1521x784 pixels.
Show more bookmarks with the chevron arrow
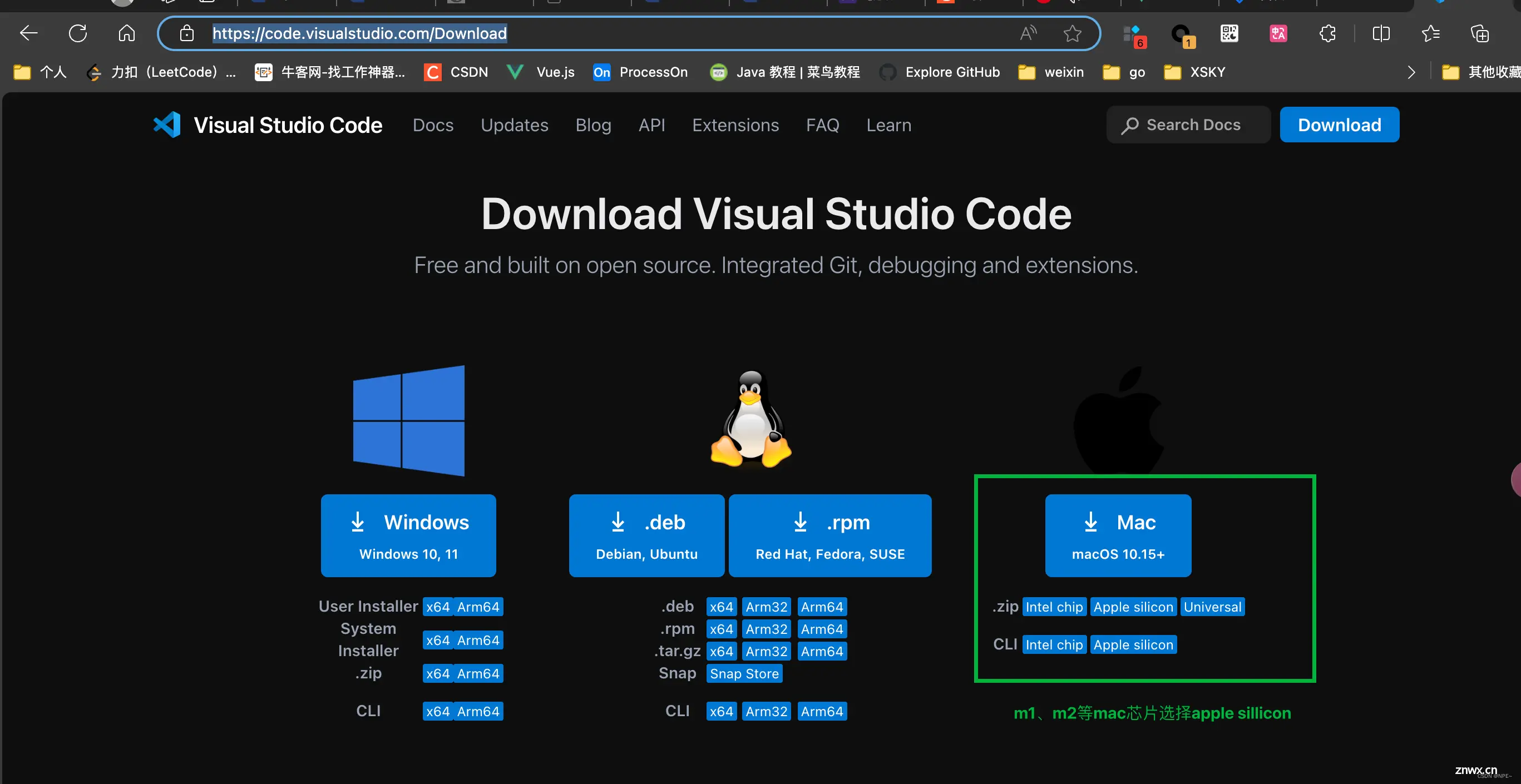1411,72
